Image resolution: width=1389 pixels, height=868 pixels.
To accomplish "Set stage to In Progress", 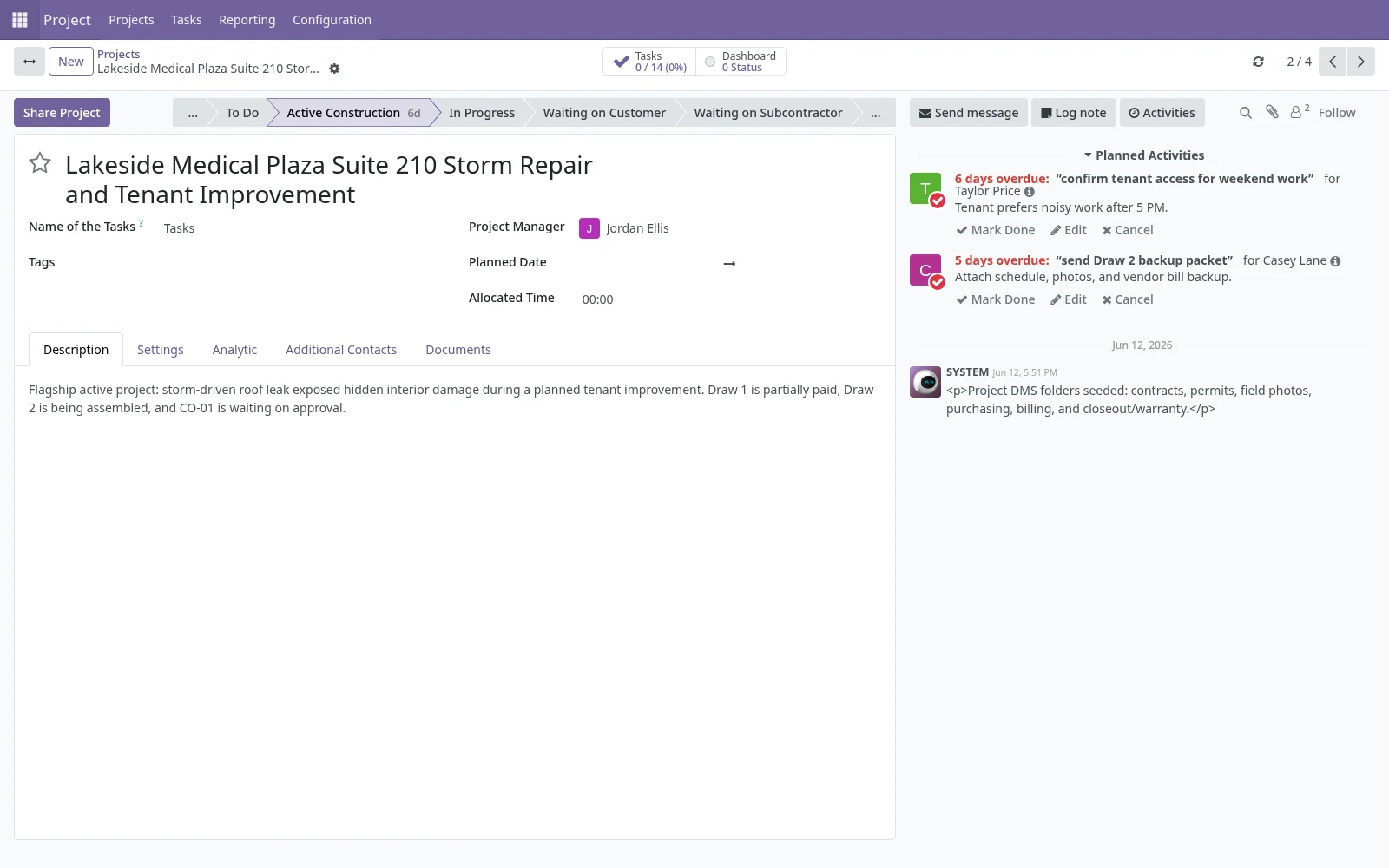I will 482,113.
